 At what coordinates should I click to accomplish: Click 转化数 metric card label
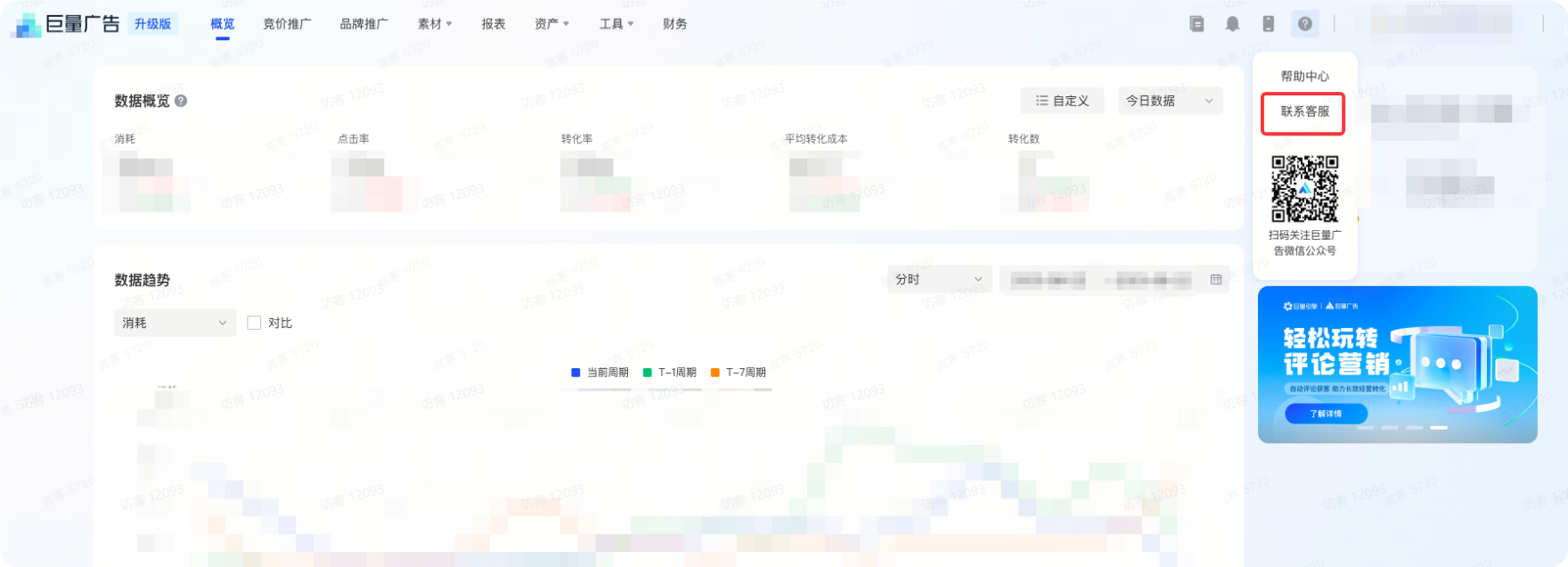(x=1025, y=139)
